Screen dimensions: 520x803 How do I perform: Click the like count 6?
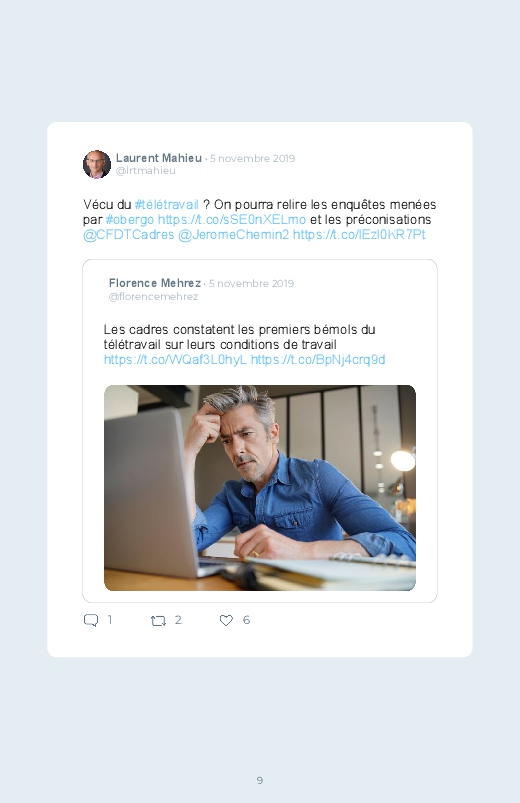tap(246, 620)
